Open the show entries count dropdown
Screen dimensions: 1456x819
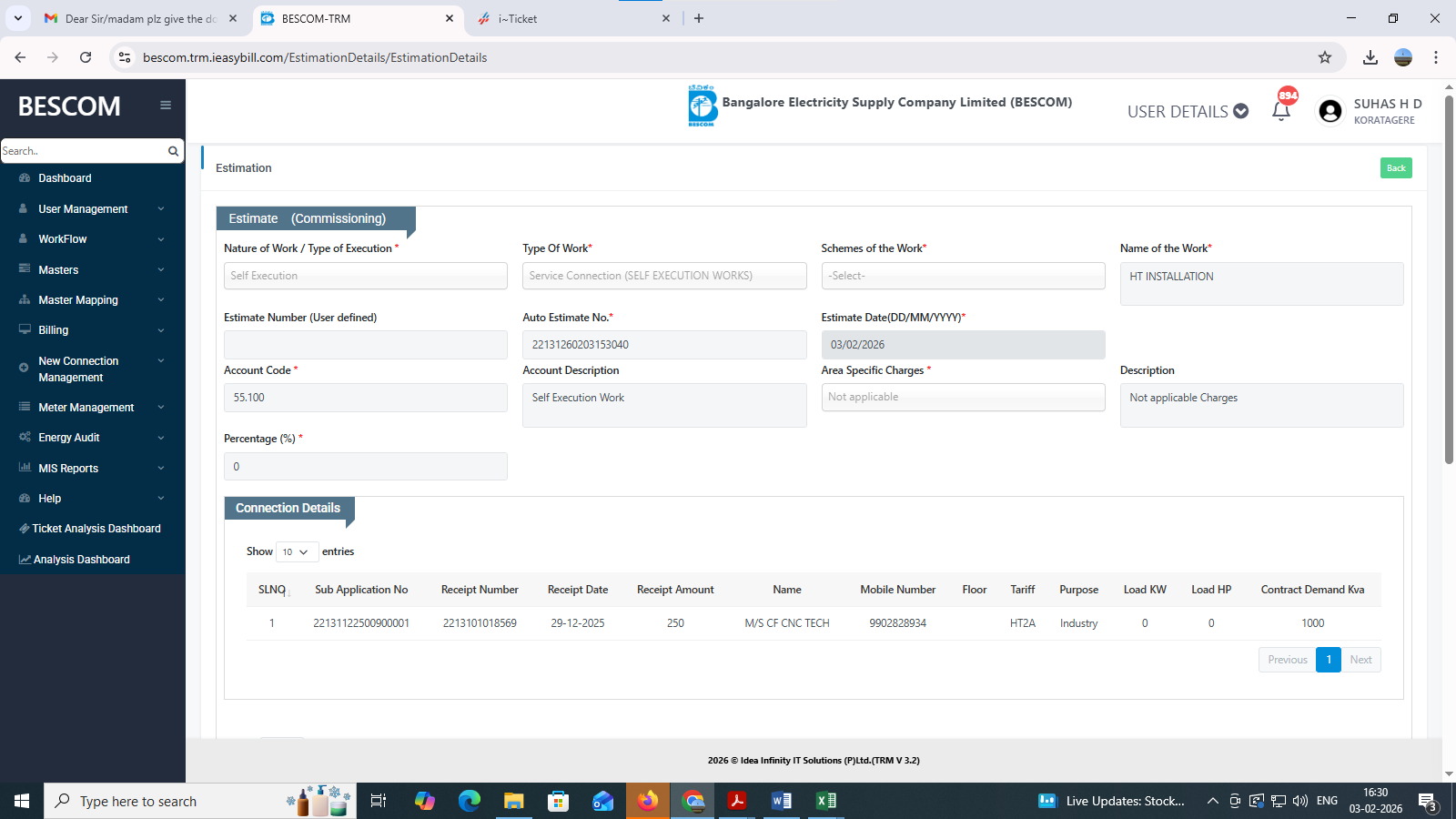(x=297, y=551)
